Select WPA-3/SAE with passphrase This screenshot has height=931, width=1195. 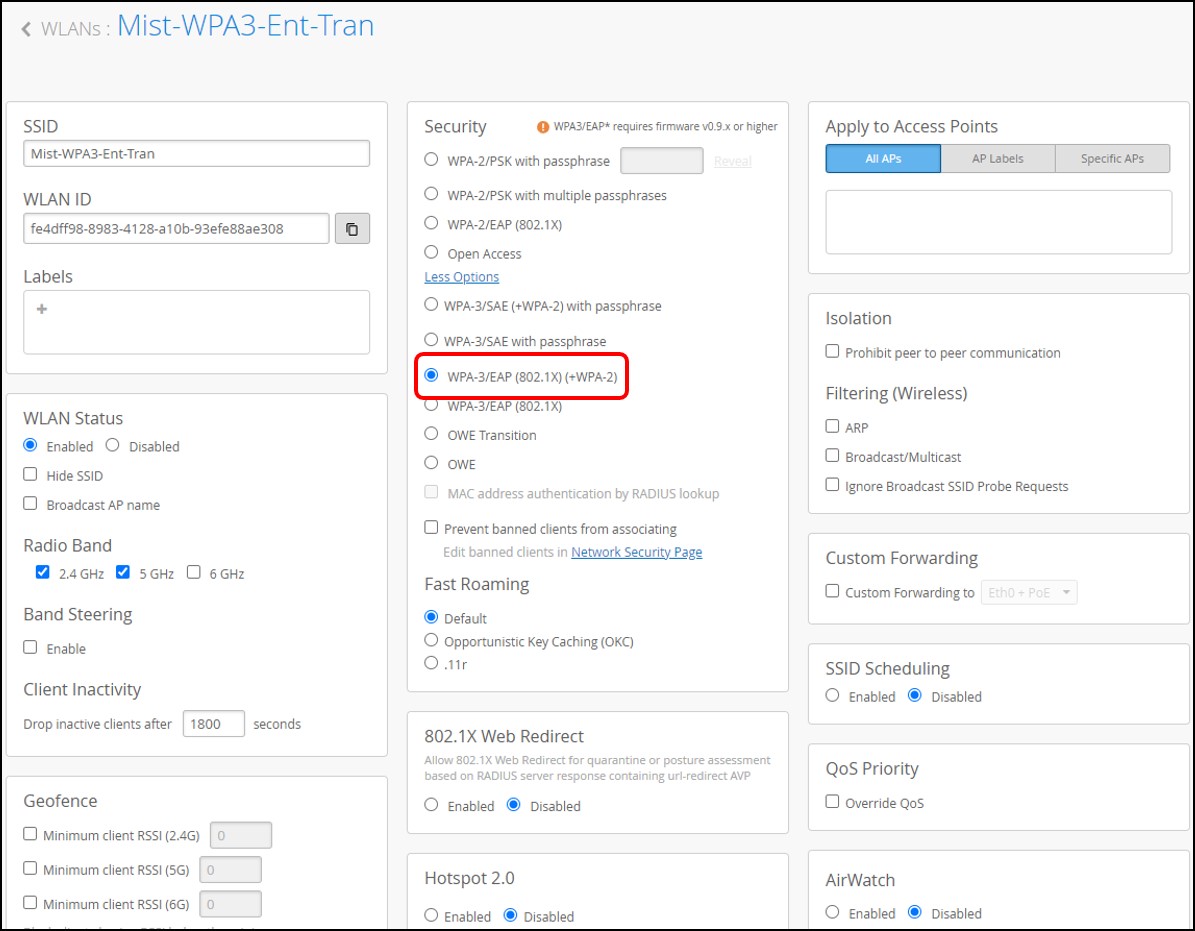coord(431,339)
